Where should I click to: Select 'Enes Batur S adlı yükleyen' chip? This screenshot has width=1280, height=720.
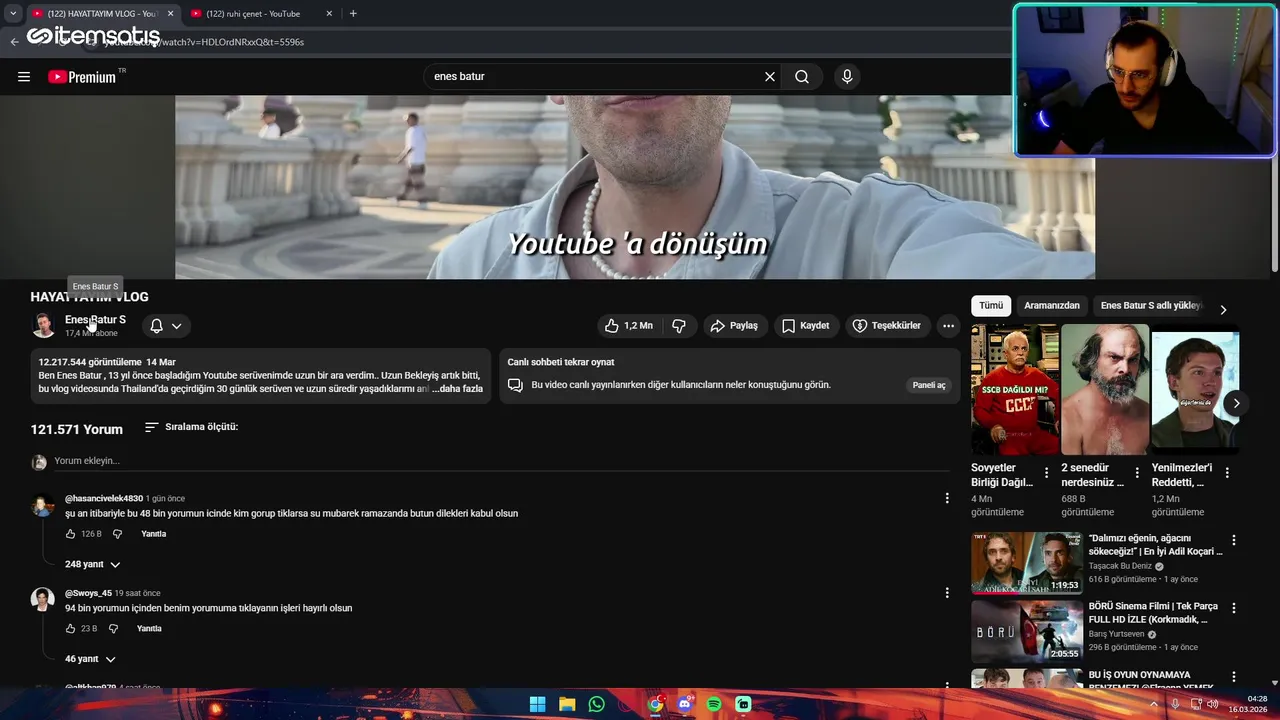(x=1150, y=306)
